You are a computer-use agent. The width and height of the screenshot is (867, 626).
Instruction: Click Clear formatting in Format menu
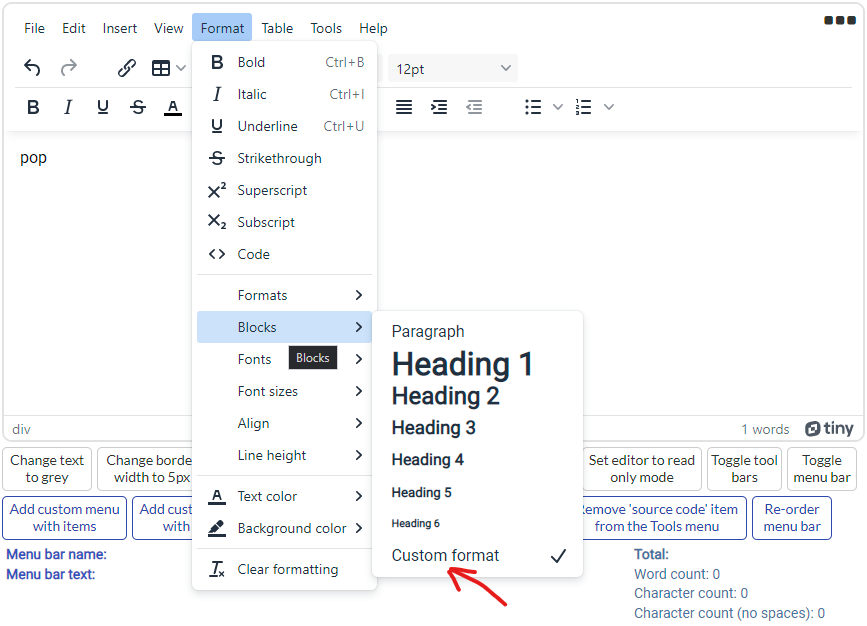[284, 570]
